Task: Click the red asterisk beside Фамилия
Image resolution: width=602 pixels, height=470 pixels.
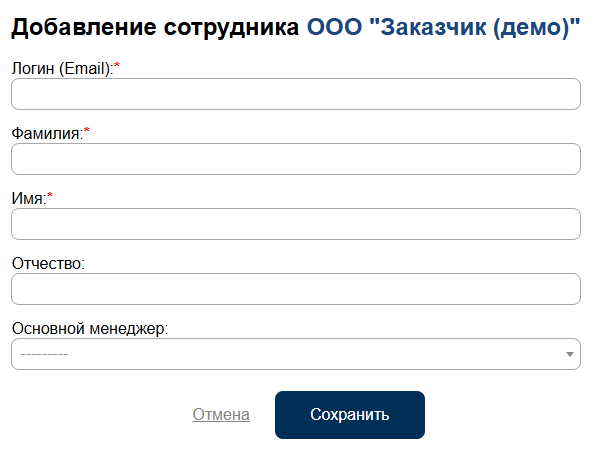Action: tap(87, 132)
